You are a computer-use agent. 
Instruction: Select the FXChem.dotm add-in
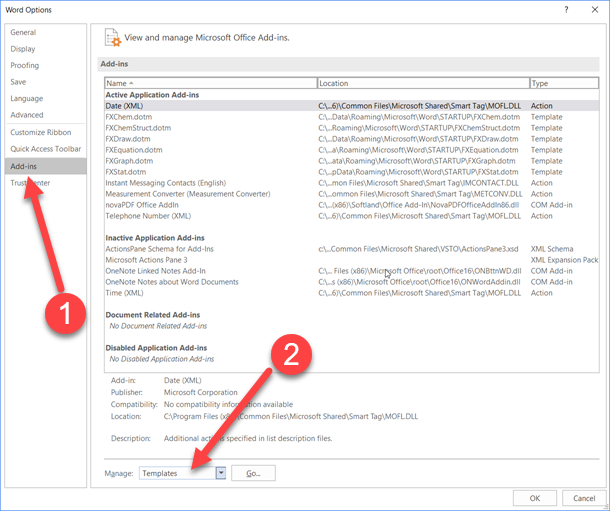[x=352, y=117]
